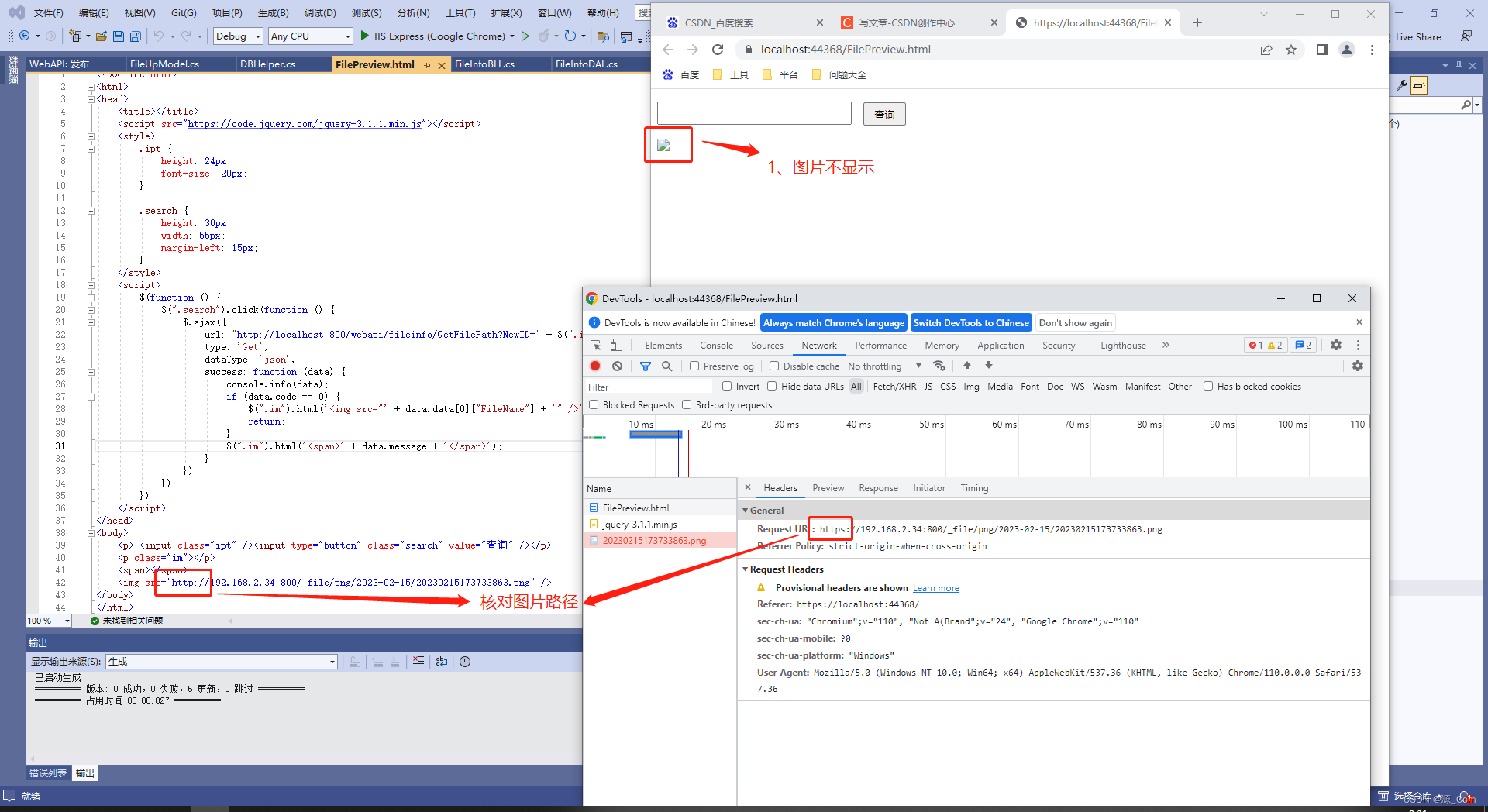
Task: Open 错误列表 tab at bottom of Visual Studio
Action: [x=48, y=773]
